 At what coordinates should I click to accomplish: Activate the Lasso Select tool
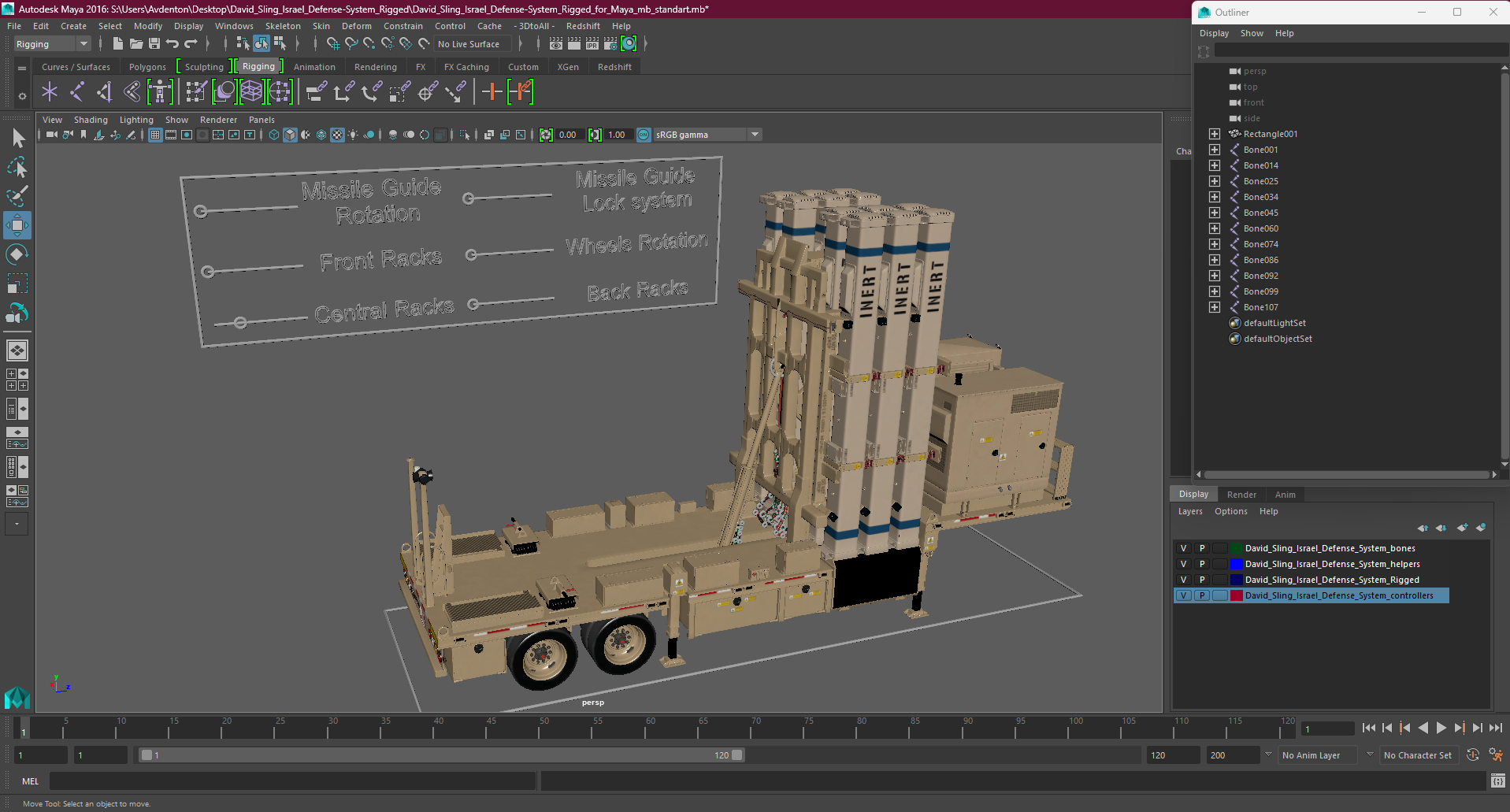point(17,167)
